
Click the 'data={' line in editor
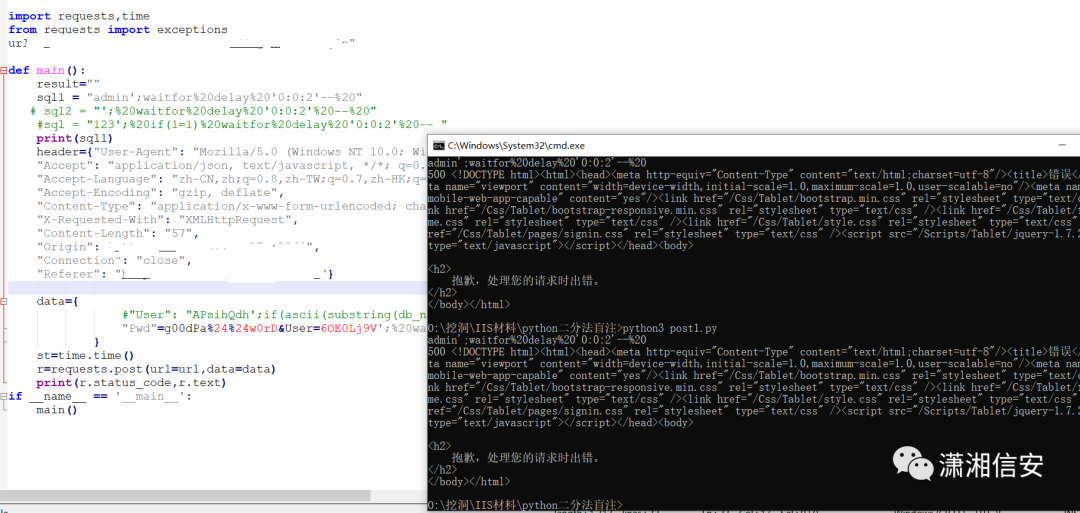(58, 302)
